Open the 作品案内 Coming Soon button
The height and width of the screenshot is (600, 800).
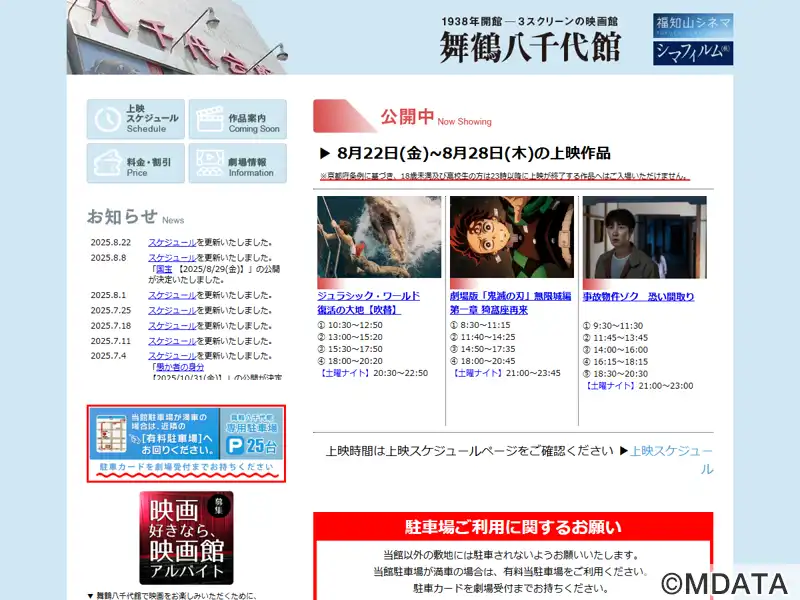[x=238, y=119]
